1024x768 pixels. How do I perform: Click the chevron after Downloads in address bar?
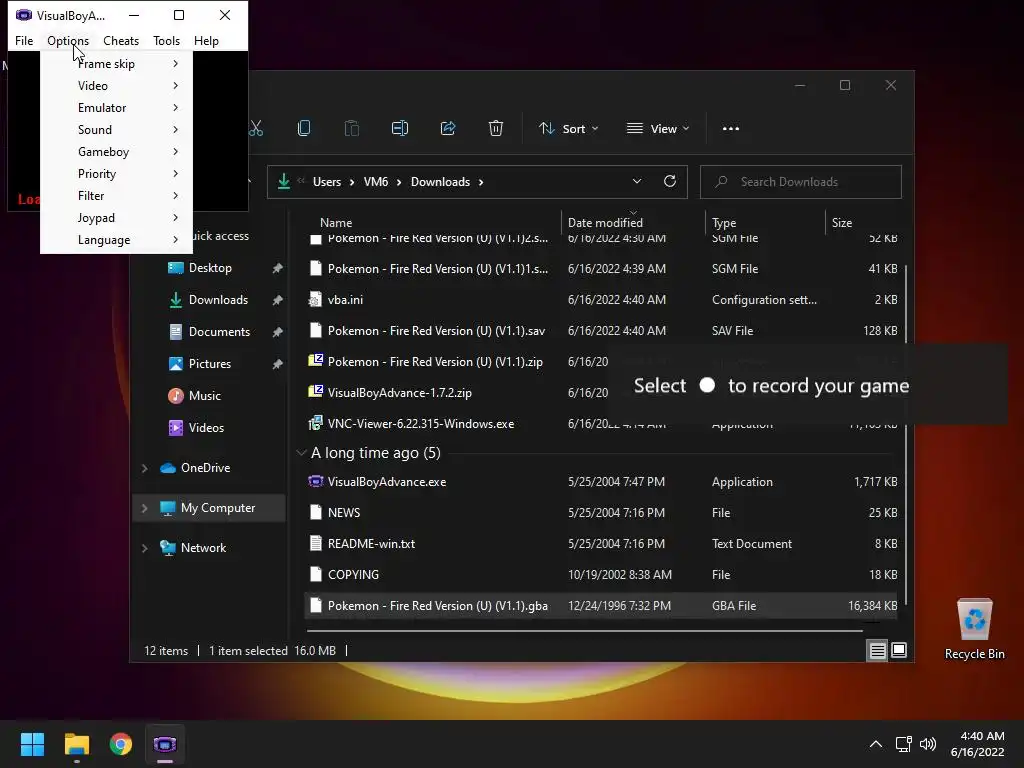click(x=481, y=182)
